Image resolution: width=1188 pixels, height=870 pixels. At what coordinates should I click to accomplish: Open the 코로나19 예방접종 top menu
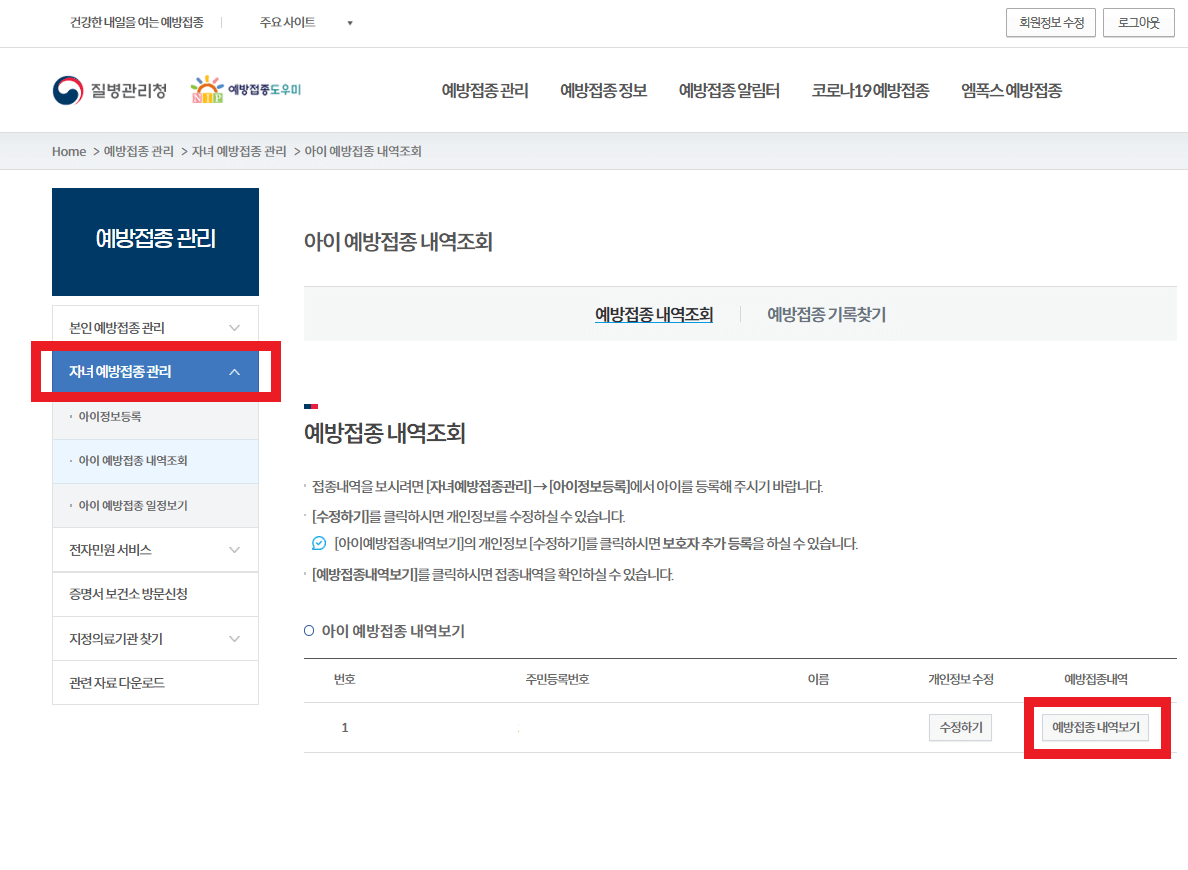(871, 90)
